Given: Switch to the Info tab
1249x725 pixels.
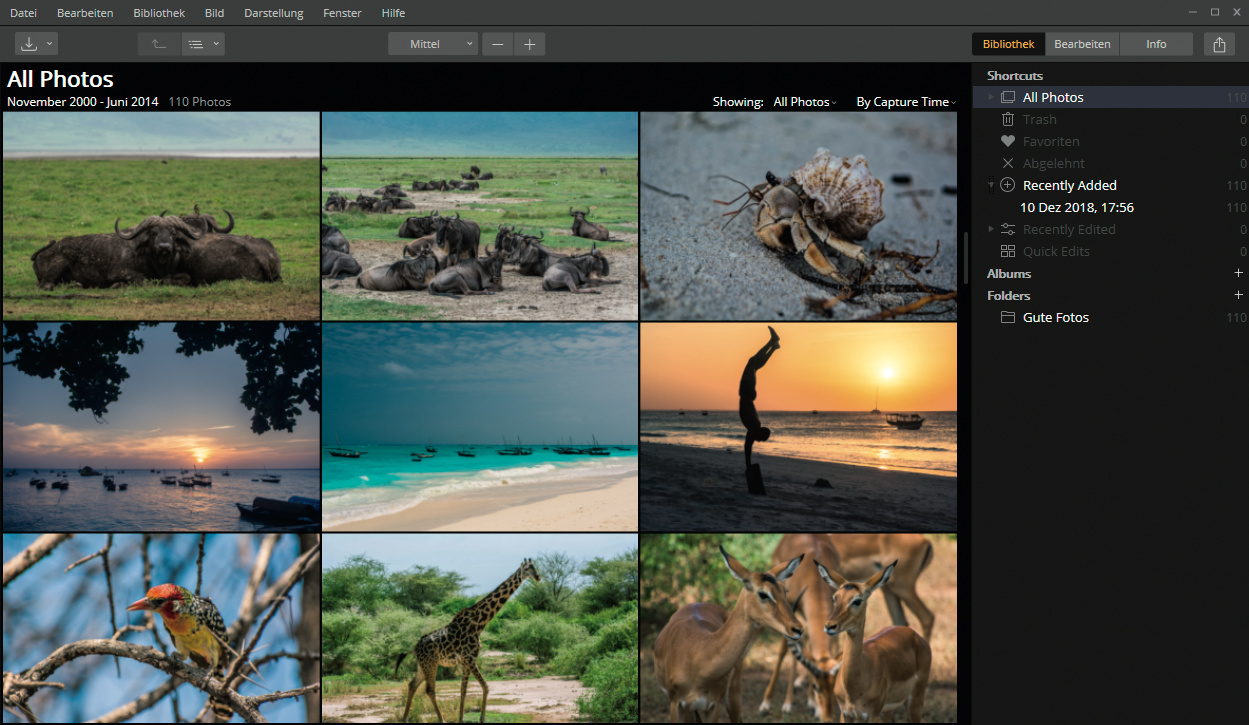Looking at the screenshot, I should [x=1156, y=44].
